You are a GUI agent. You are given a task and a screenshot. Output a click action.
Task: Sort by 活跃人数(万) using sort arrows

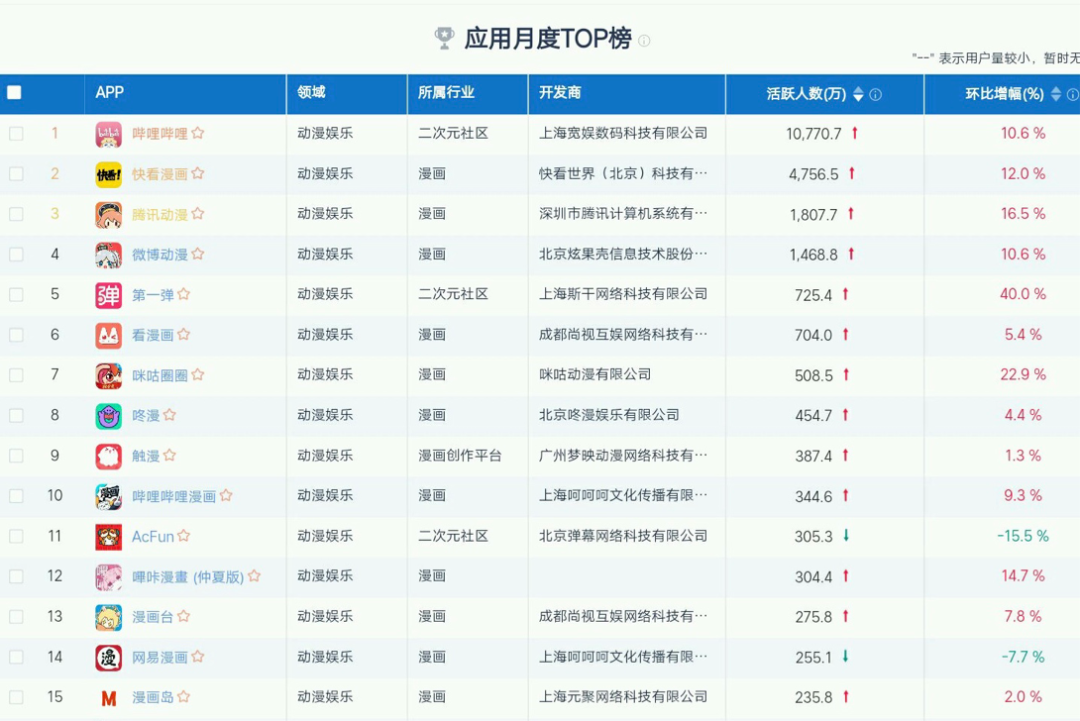(x=858, y=94)
